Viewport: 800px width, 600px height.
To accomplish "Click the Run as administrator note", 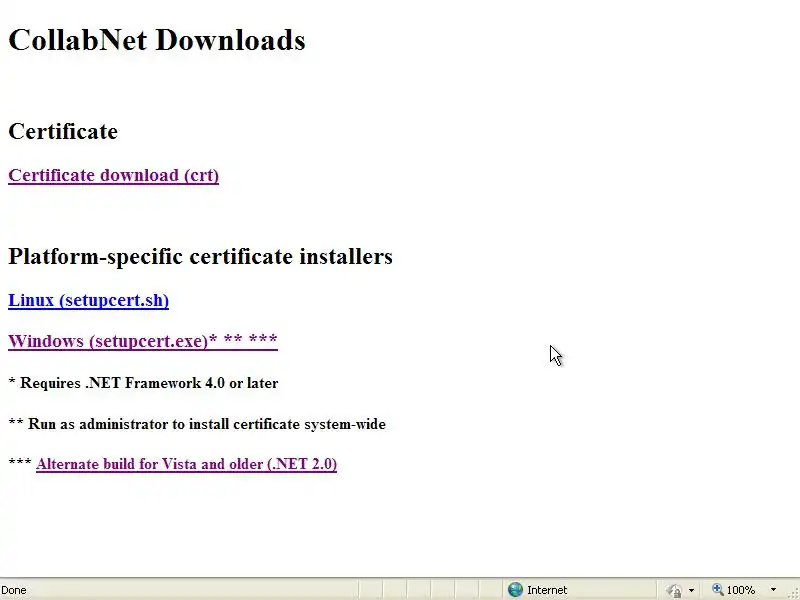I will point(197,424).
